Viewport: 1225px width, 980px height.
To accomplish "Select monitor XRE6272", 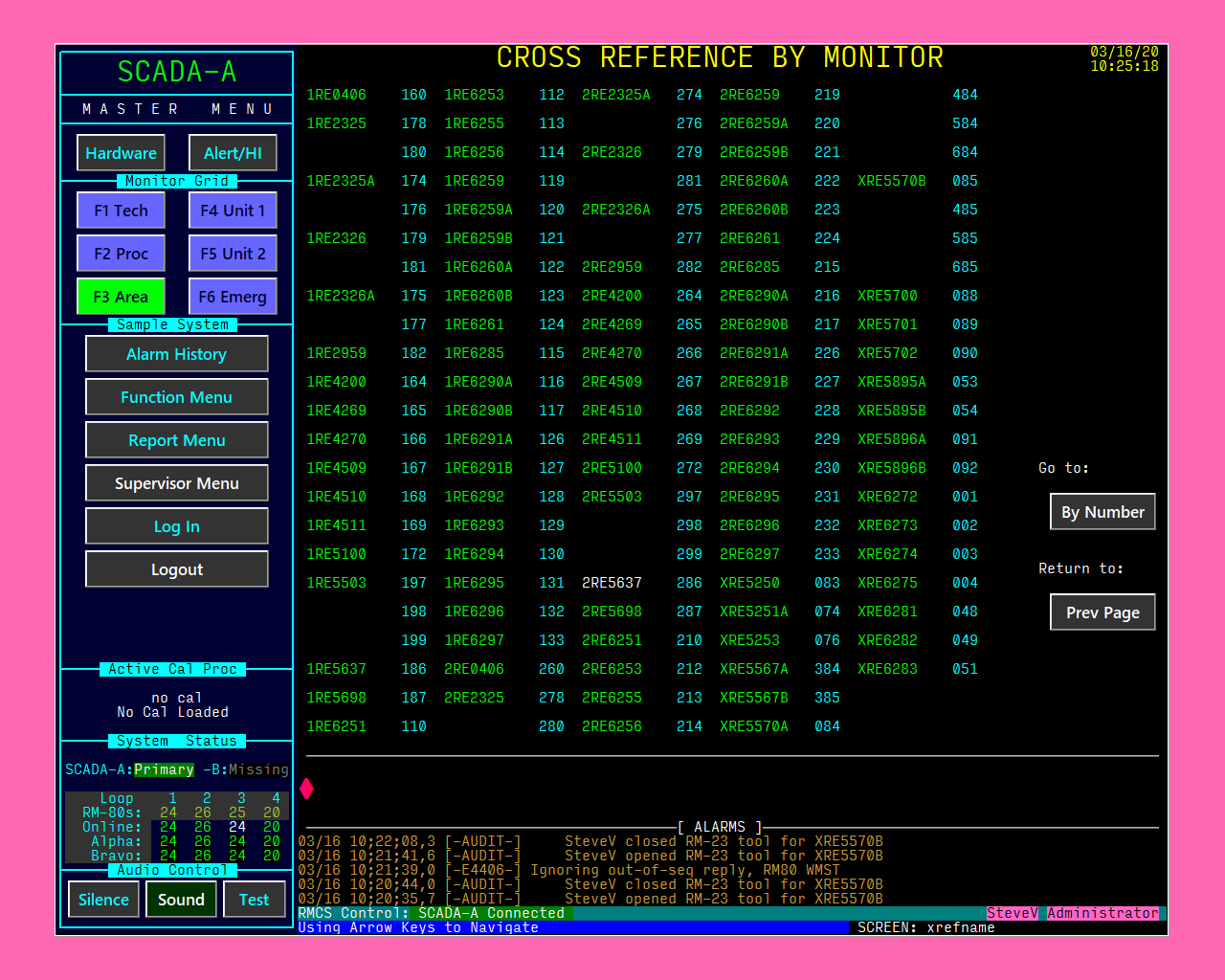I will pos(887,497).
